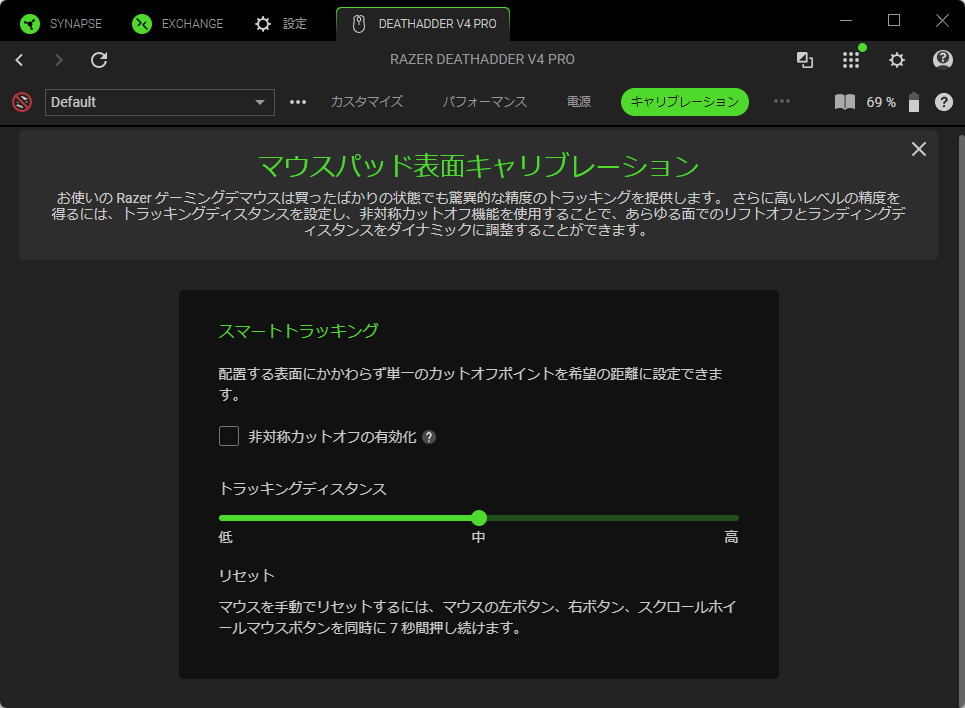The height and width of the screenshot is (708, 965).
Task: Go forward with the right arrow
Action: [58, 60]
